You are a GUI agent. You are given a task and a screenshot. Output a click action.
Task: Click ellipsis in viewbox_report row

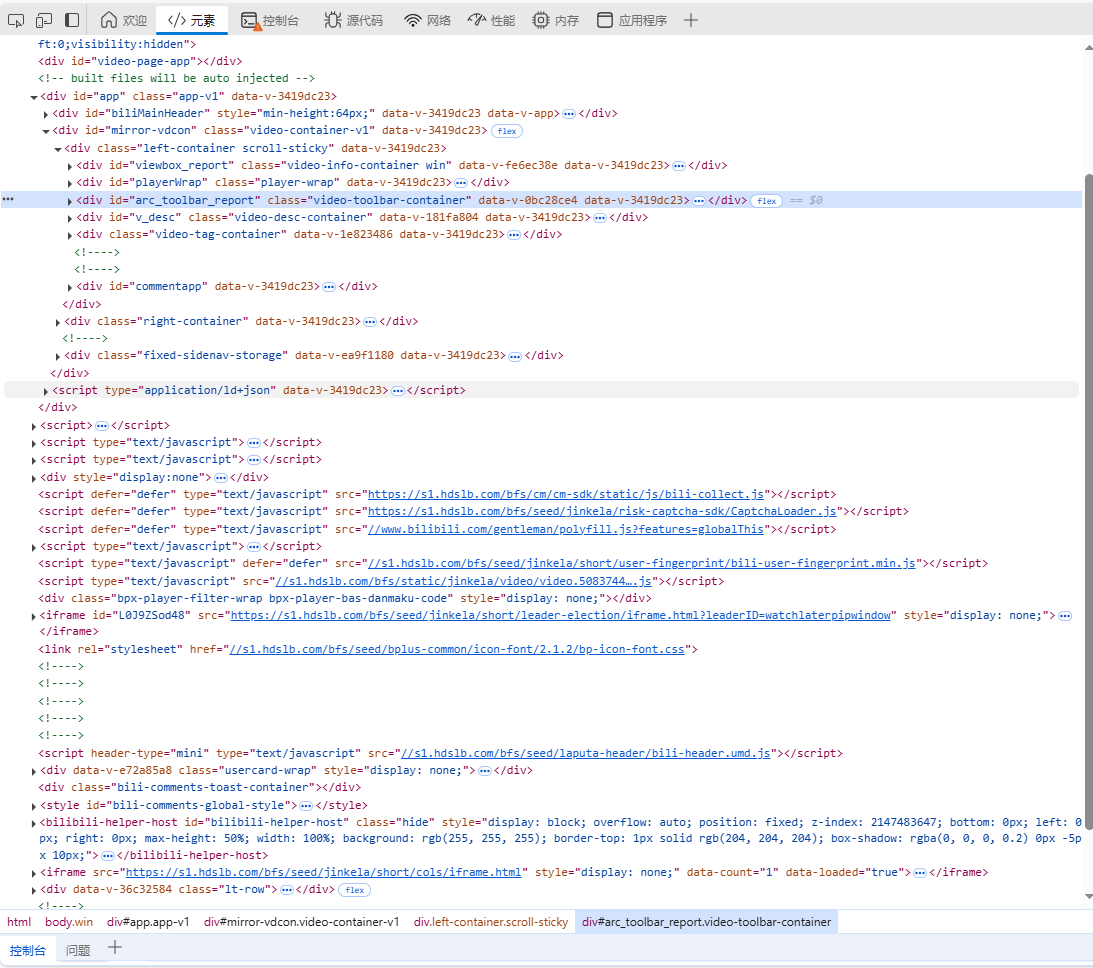click(x=679, y=166)
